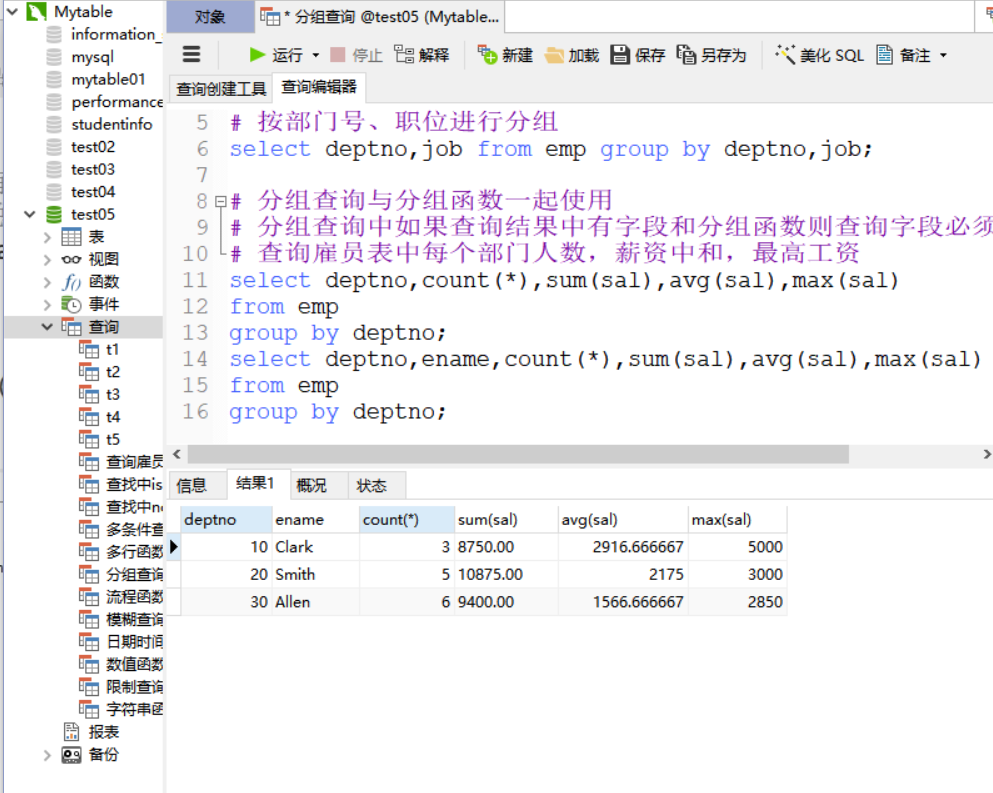Click the Explain (解释) toolbar button
This screenshot has height=793, width=993.
coord(421,55)
